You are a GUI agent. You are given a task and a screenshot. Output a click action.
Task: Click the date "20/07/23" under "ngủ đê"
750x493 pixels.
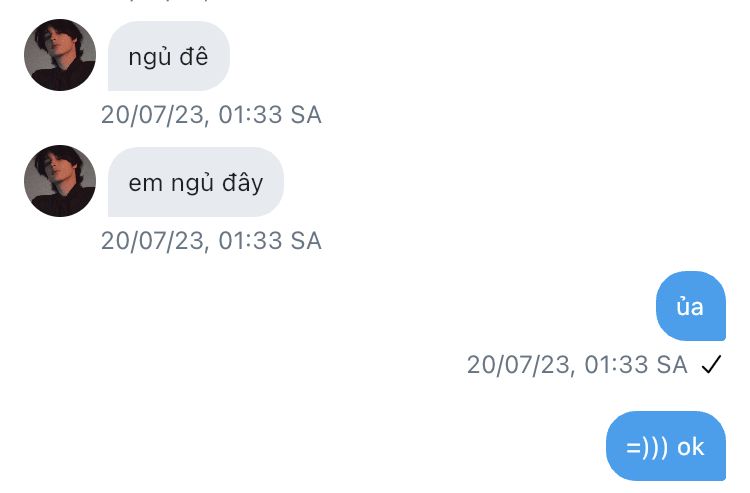point(153,115)
